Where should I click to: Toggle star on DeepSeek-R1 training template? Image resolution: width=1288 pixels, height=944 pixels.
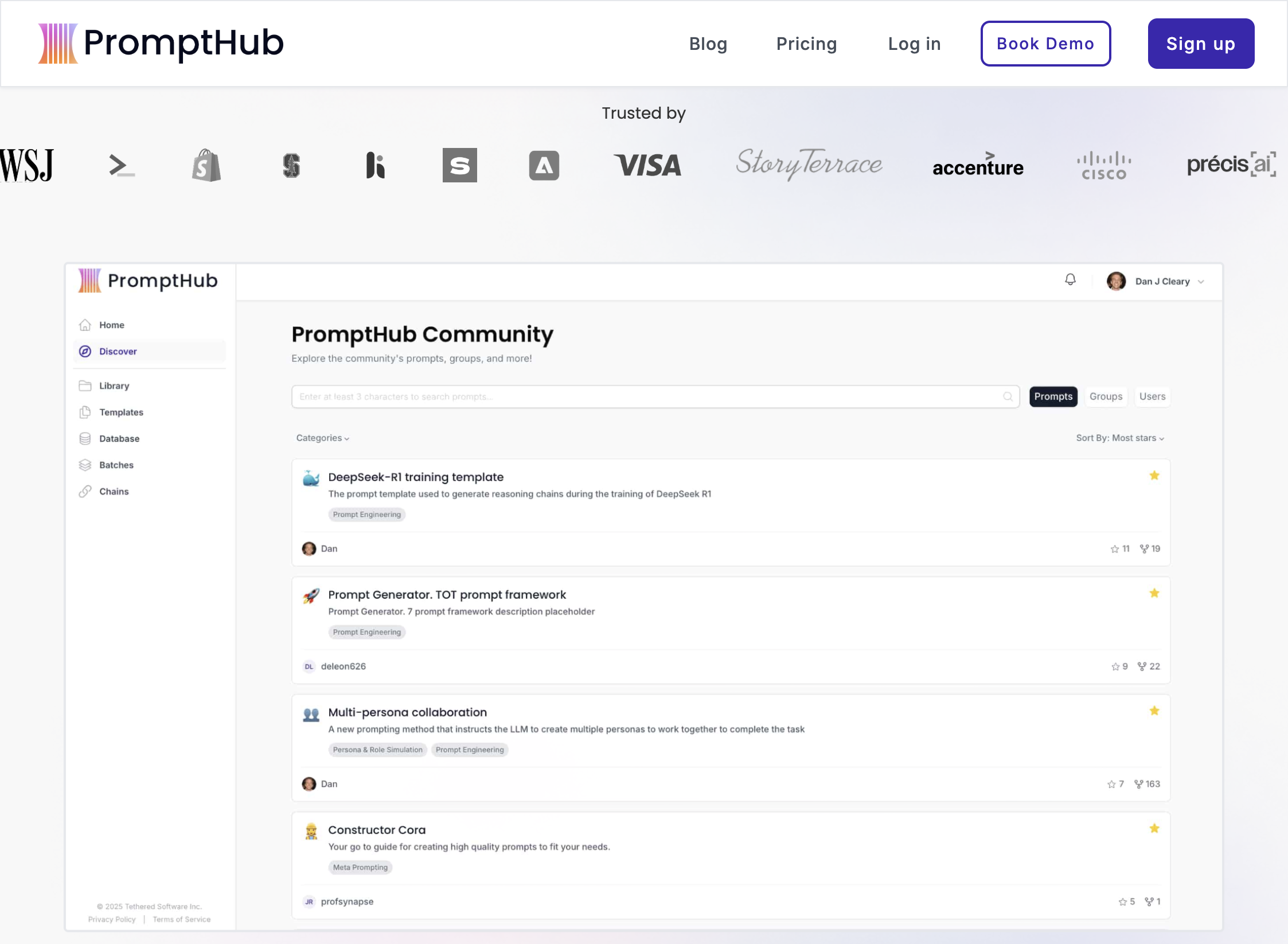[1154, 475]
